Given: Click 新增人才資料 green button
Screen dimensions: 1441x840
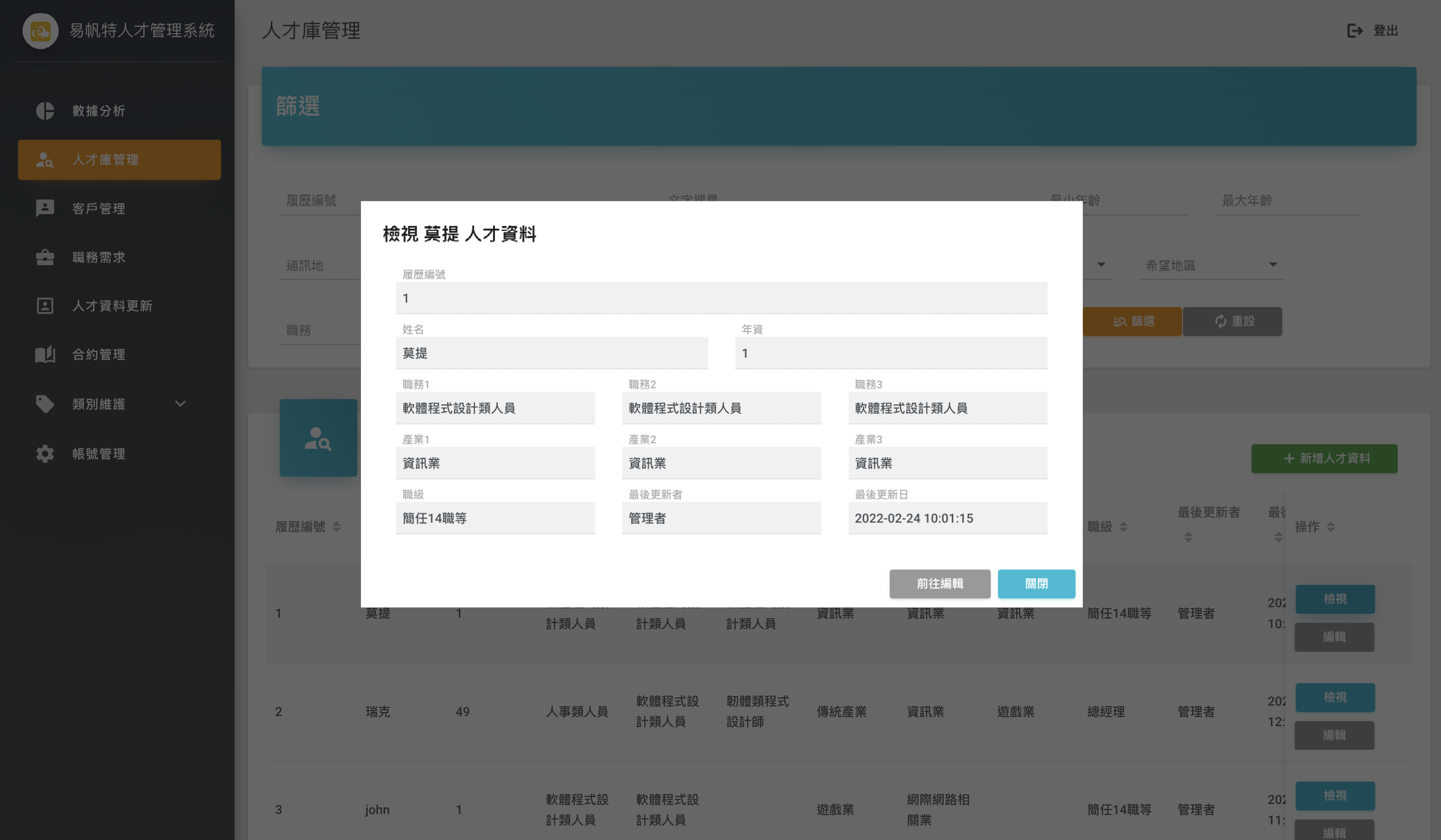Looking at the screenshot, I should click(1323, 458).
